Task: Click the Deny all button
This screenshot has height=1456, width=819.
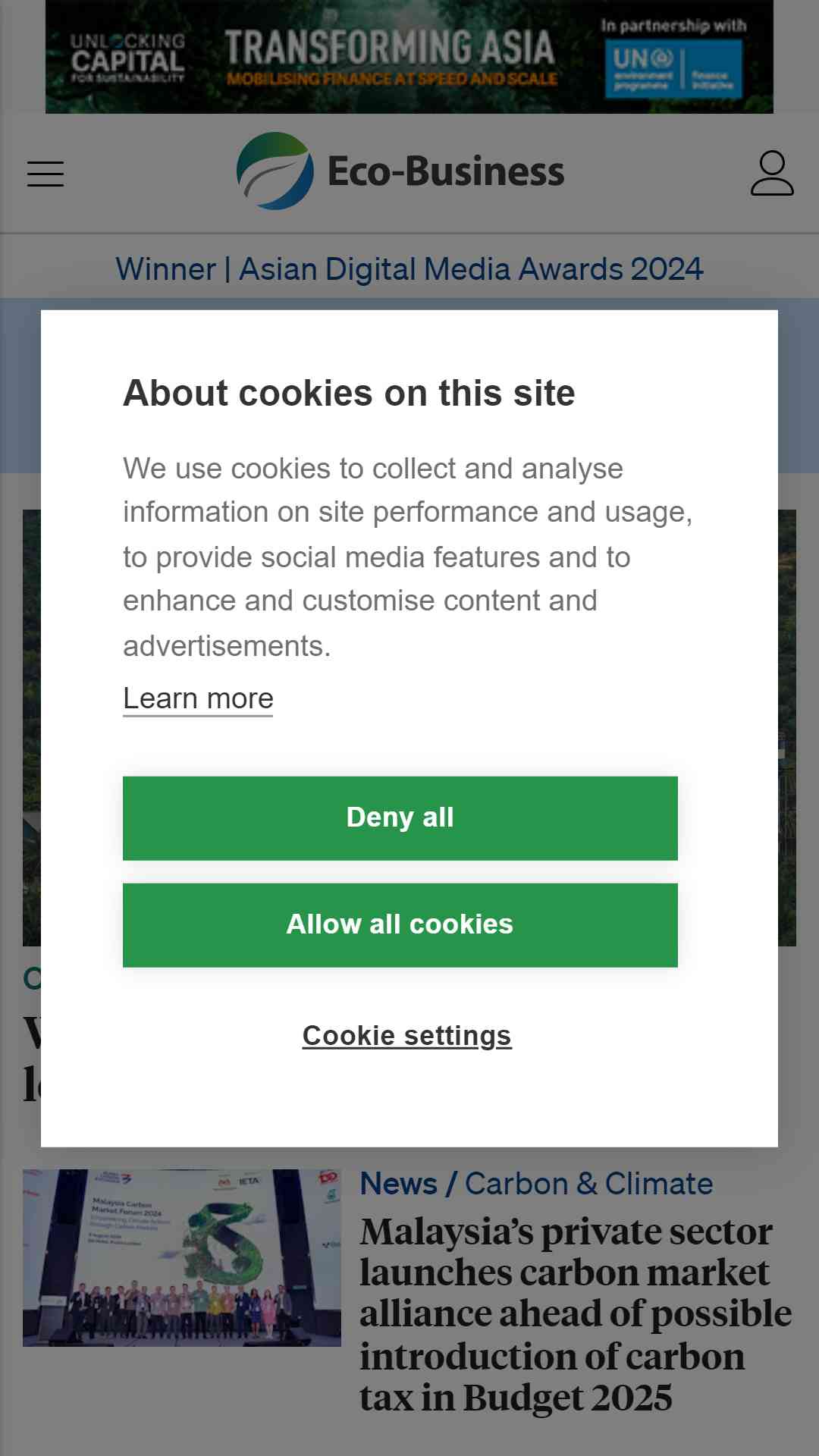Action: [400, 818]
